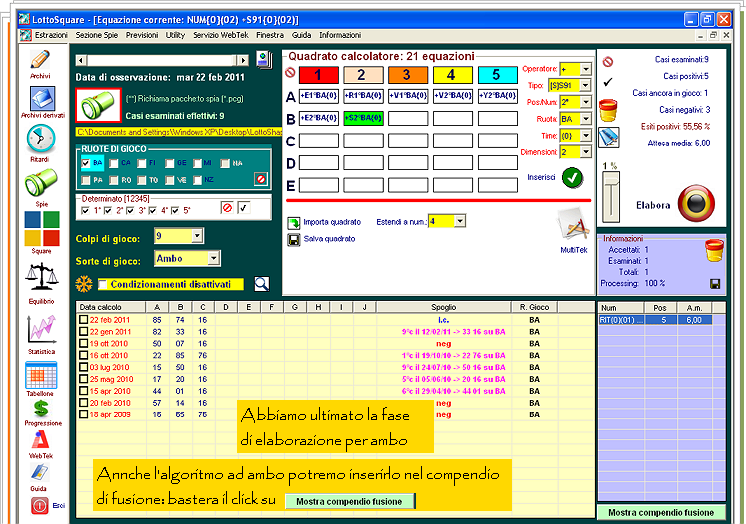The height and width of the screenshot is (524, 746).
Task: Open the Sezione Spie menu
Action: (x=97, y=35)
